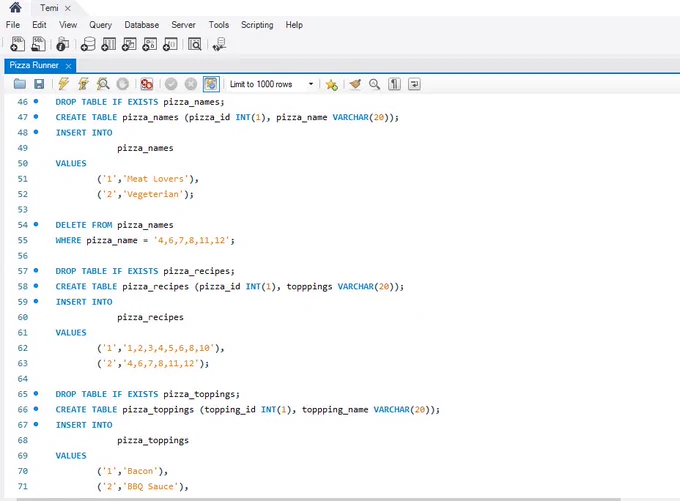Screen dimensions: 680x501
Task: Run explain plan with the magnifier lightning icon
Action: [103, 84]
